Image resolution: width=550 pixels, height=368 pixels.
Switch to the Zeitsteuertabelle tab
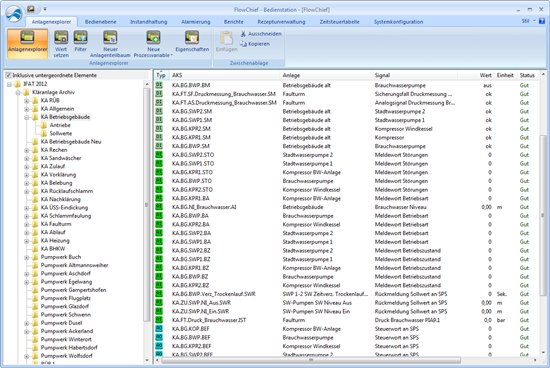point(340,22)
